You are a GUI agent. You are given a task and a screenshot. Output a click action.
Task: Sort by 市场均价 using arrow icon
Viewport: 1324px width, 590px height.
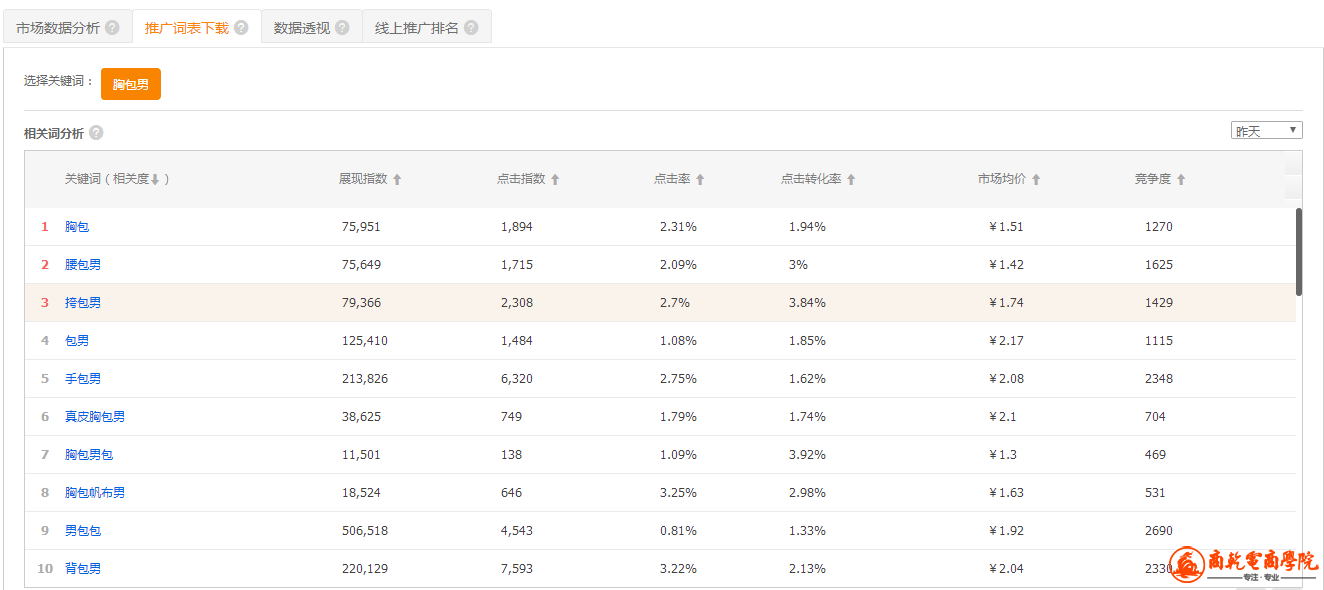(x=1036, y=180)
